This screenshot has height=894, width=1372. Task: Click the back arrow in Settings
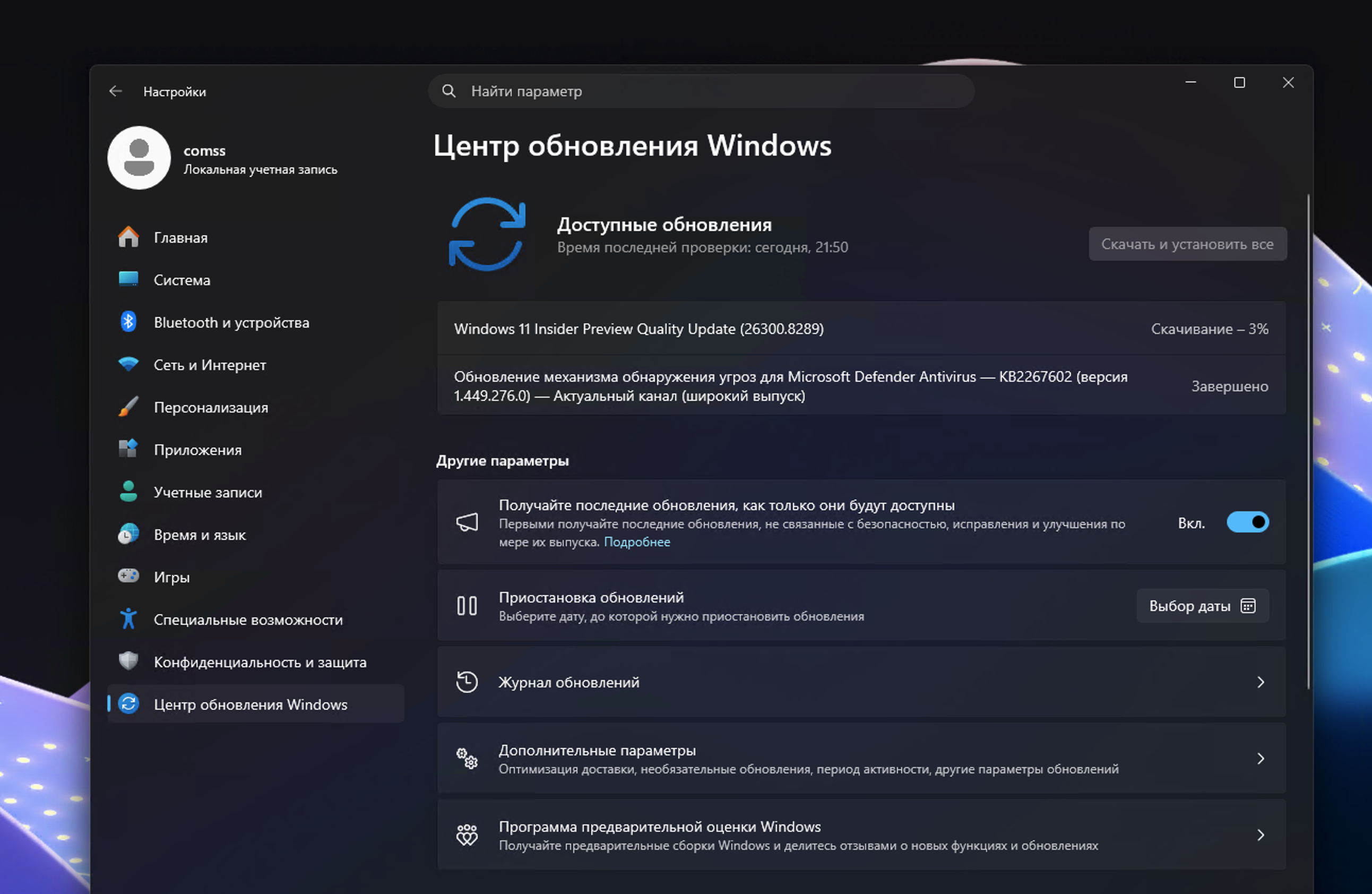coord(116,91)
